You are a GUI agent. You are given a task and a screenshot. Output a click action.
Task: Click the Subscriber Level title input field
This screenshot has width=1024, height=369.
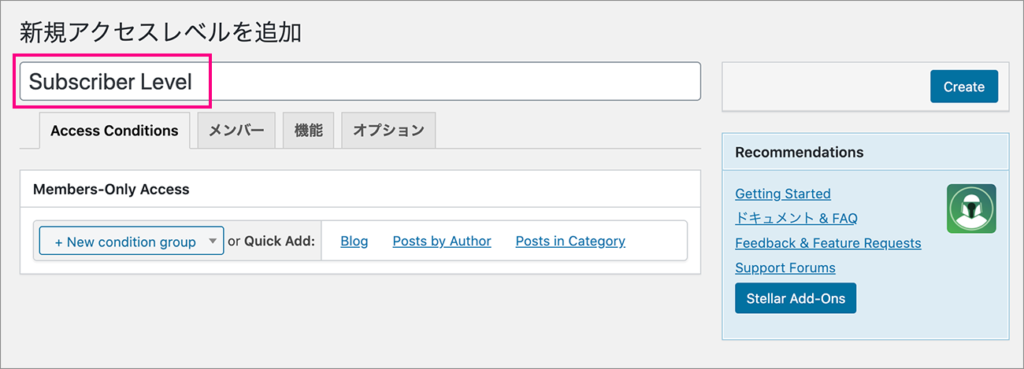click(360, 82)
